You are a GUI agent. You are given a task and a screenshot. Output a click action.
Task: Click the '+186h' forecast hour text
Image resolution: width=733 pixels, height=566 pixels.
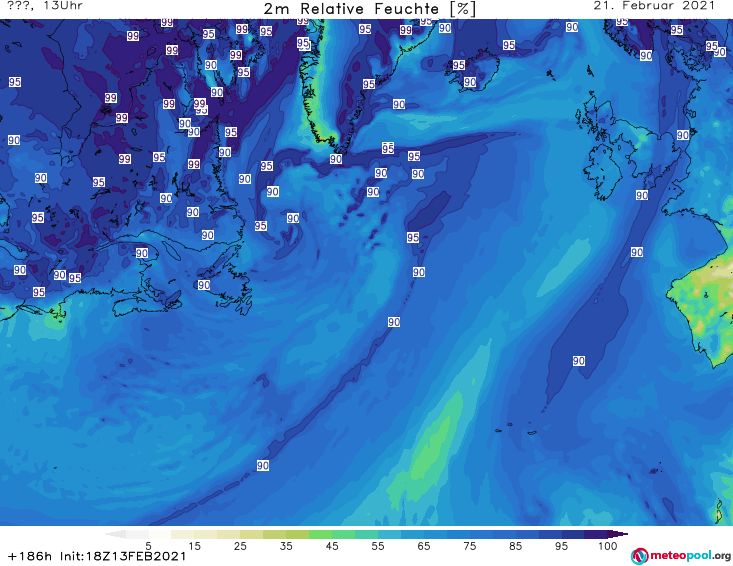pyautogui.click(x=30, y=556)
